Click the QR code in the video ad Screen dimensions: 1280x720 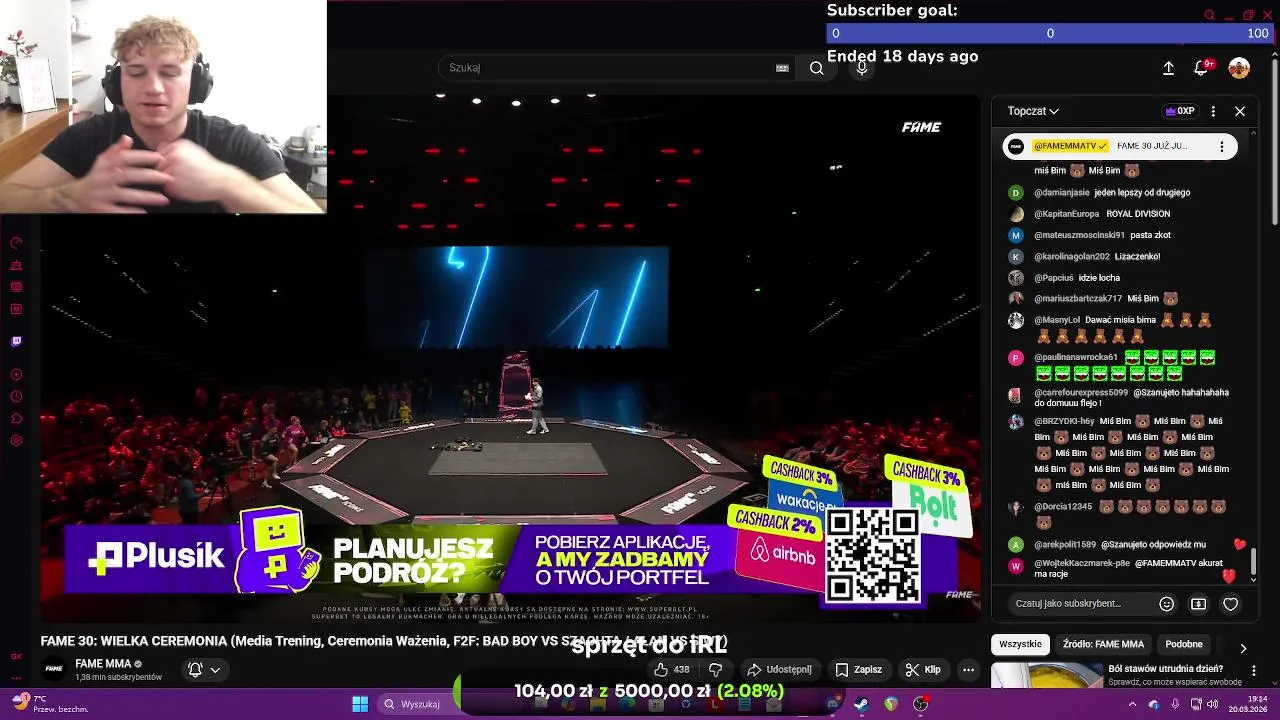point(873,555)
